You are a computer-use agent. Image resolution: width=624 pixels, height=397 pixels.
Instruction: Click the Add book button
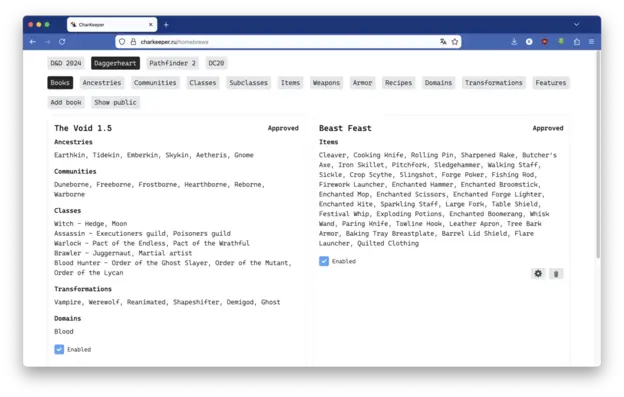pos(66,102)
